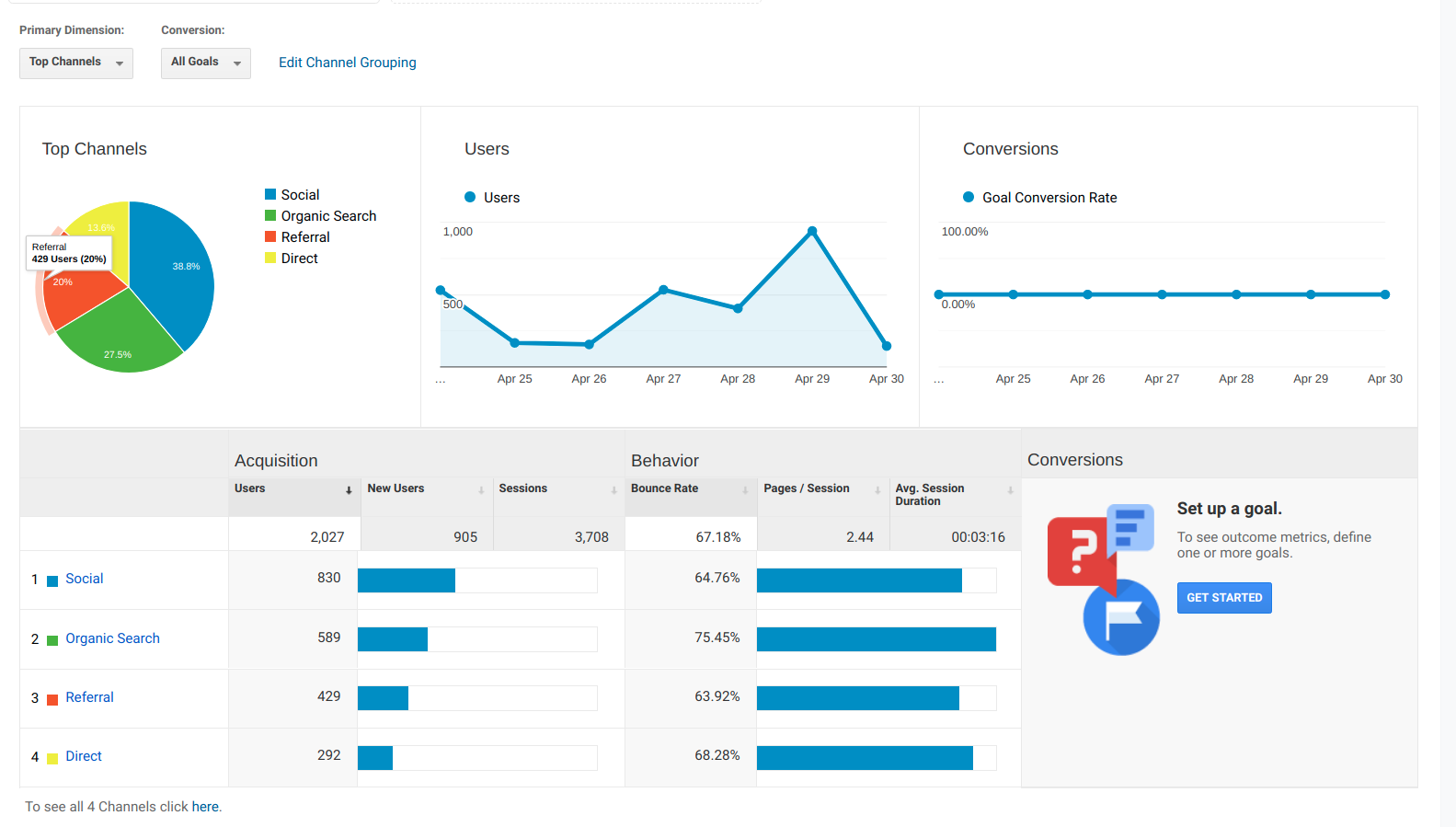Viewport: 1456px width, 827px height.
Task: Click the average session duration value 00:03:16
Action: (x=979, y=537)
